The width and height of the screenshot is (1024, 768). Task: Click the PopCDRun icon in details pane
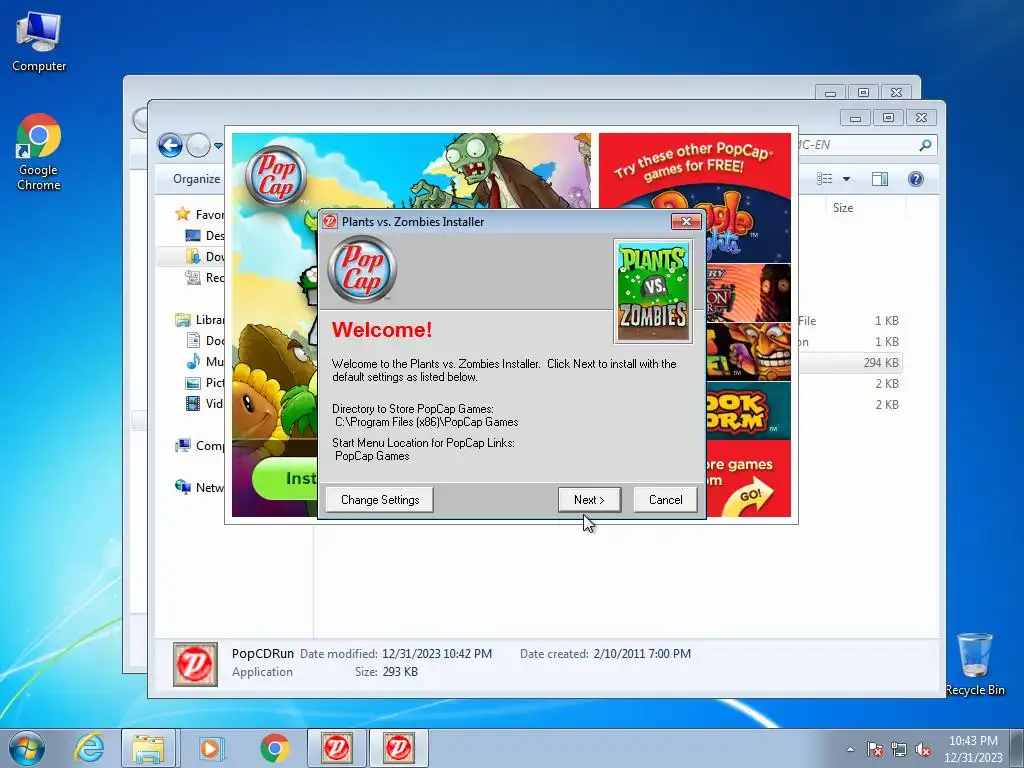[195, 664]
